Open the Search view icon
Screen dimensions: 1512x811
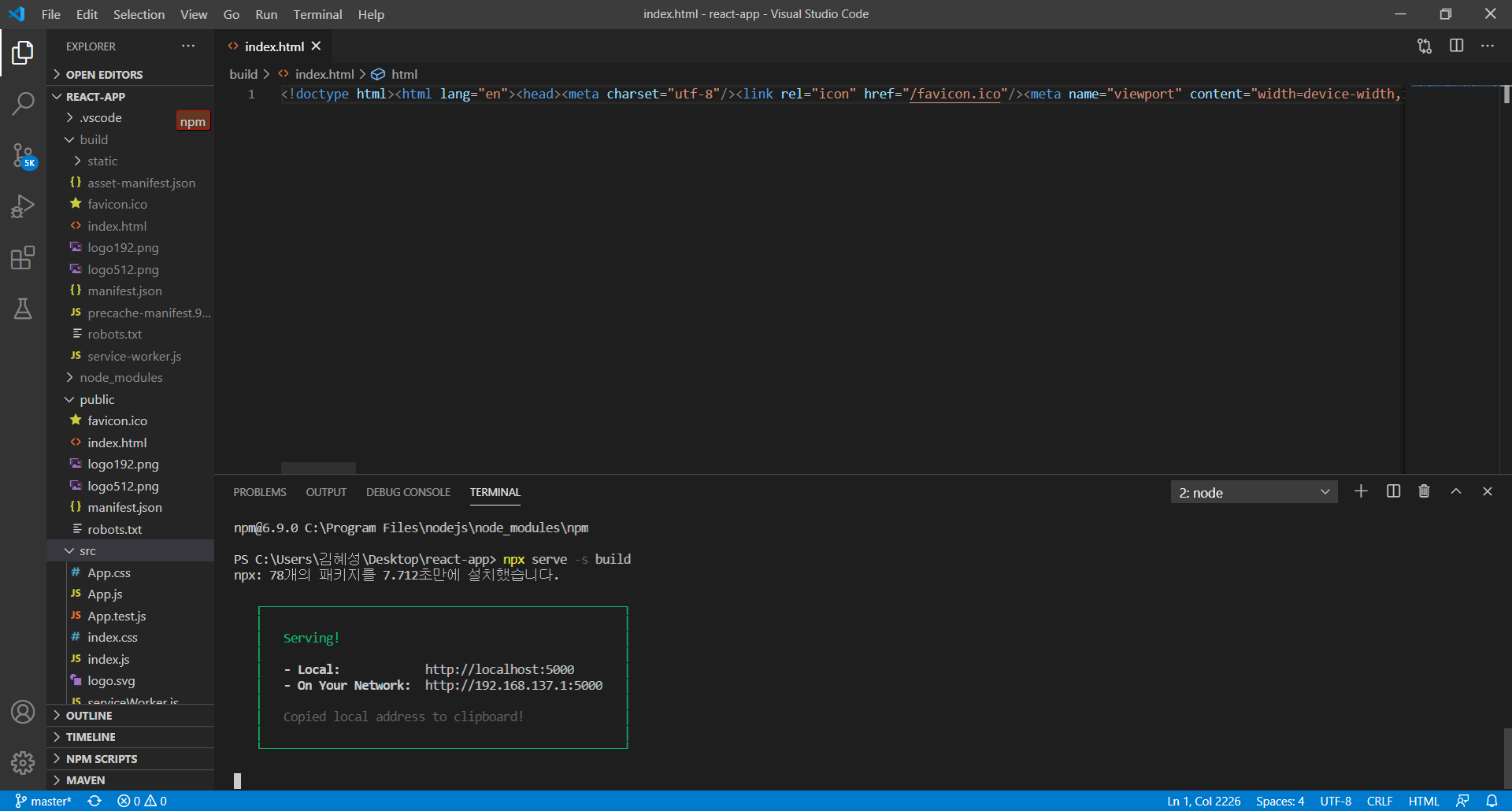(23, 103)
